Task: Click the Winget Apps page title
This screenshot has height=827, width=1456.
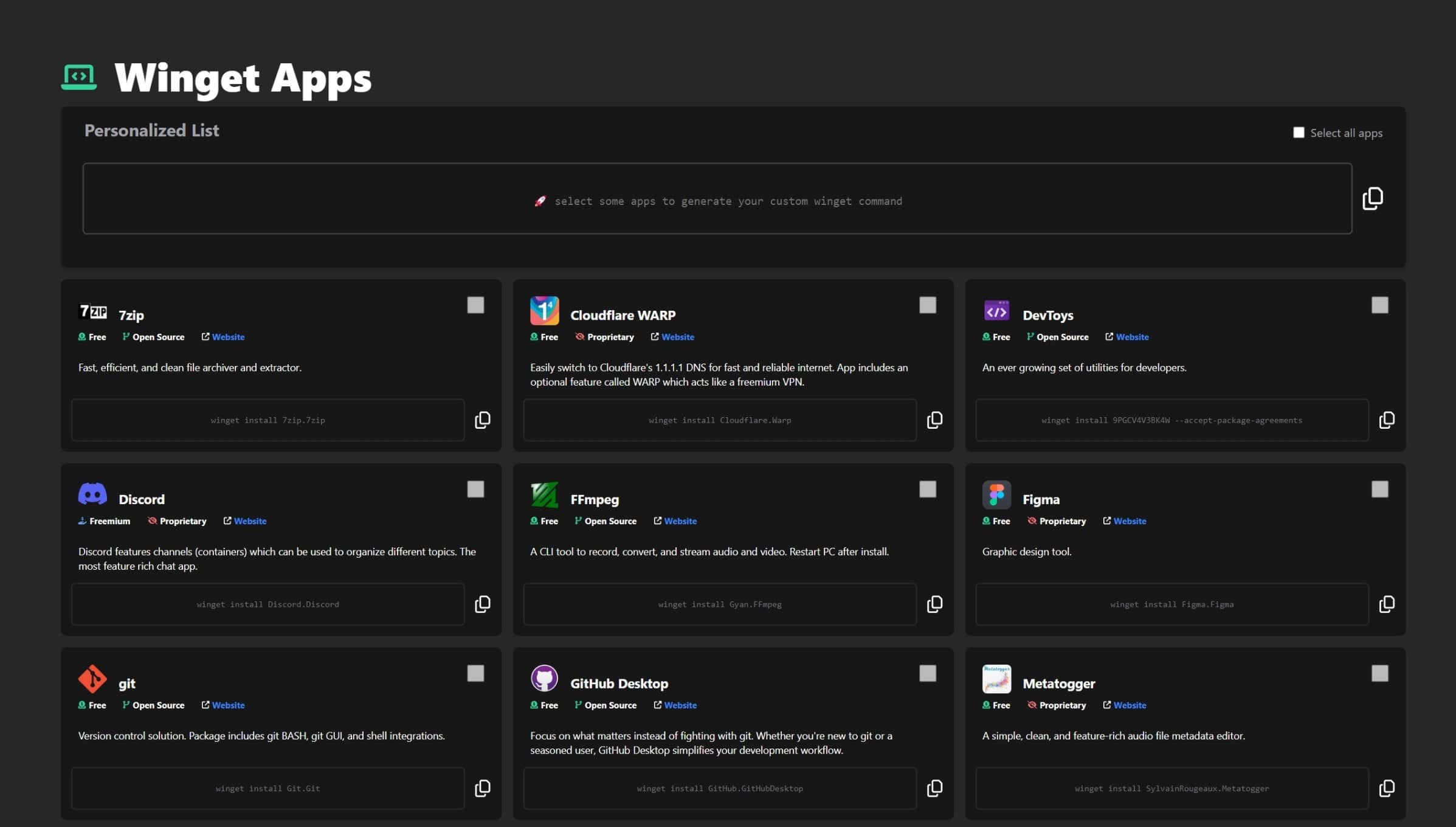Action: click(243, 79)
